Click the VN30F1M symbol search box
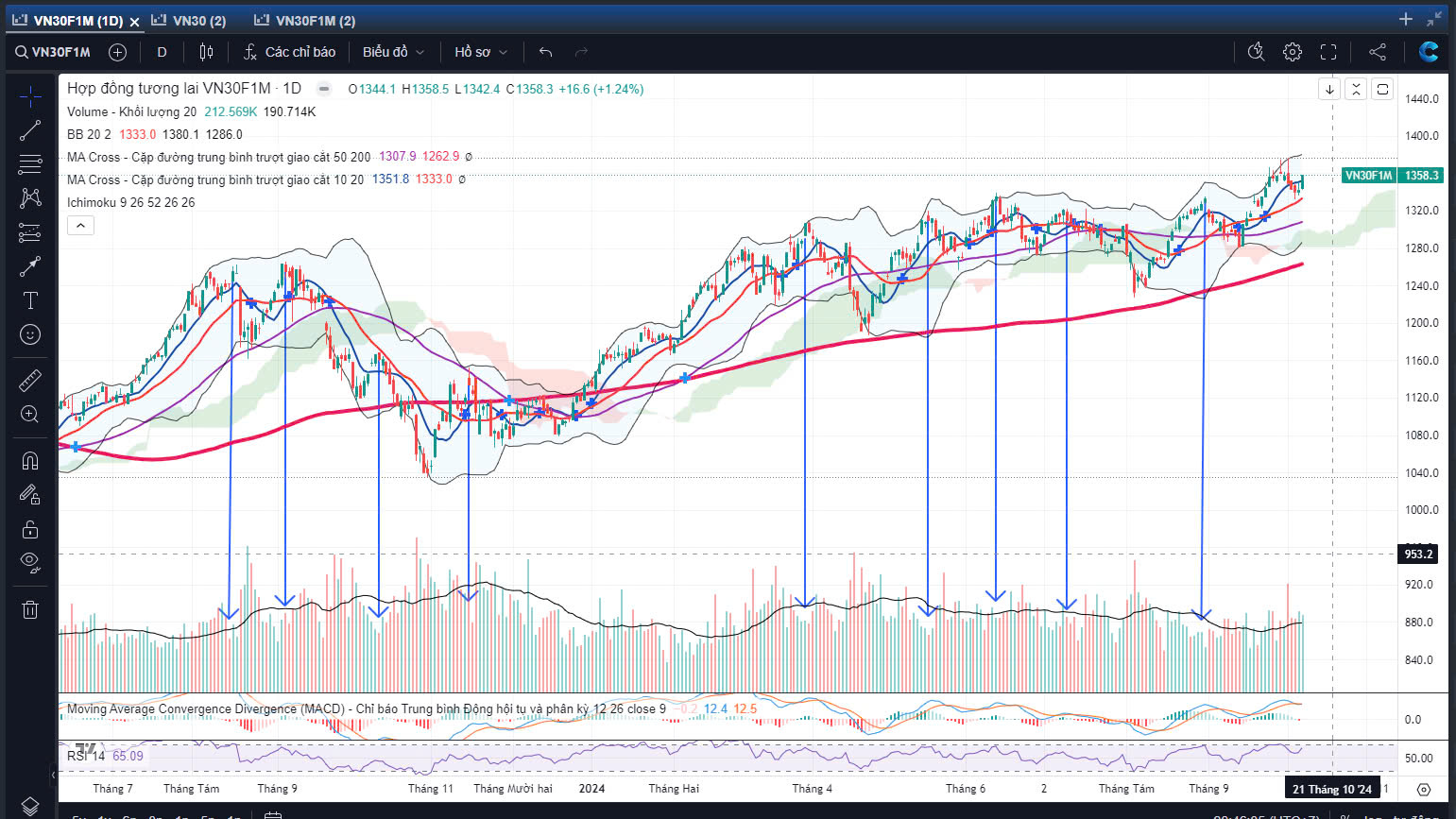 click(52, 52)
